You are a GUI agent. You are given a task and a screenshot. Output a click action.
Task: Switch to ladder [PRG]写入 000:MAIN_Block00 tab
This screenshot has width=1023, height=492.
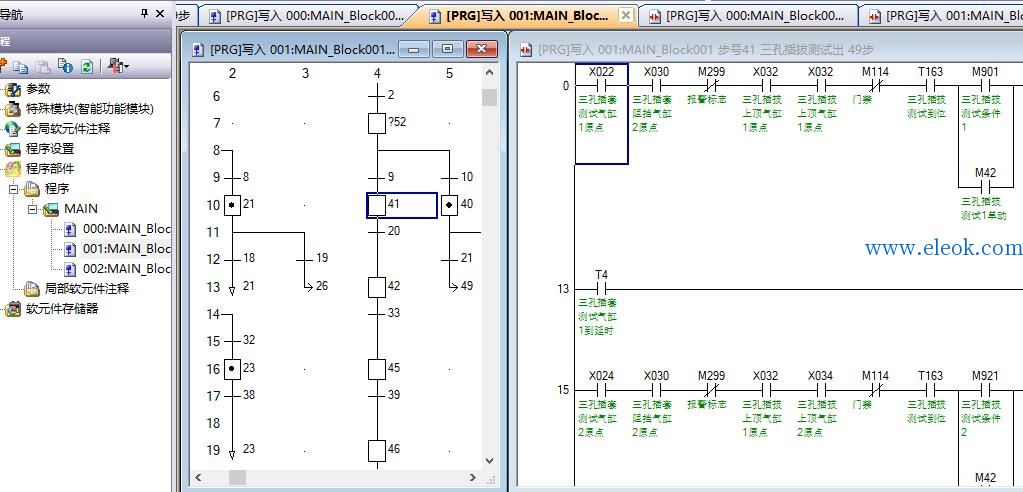click(747, 16)
